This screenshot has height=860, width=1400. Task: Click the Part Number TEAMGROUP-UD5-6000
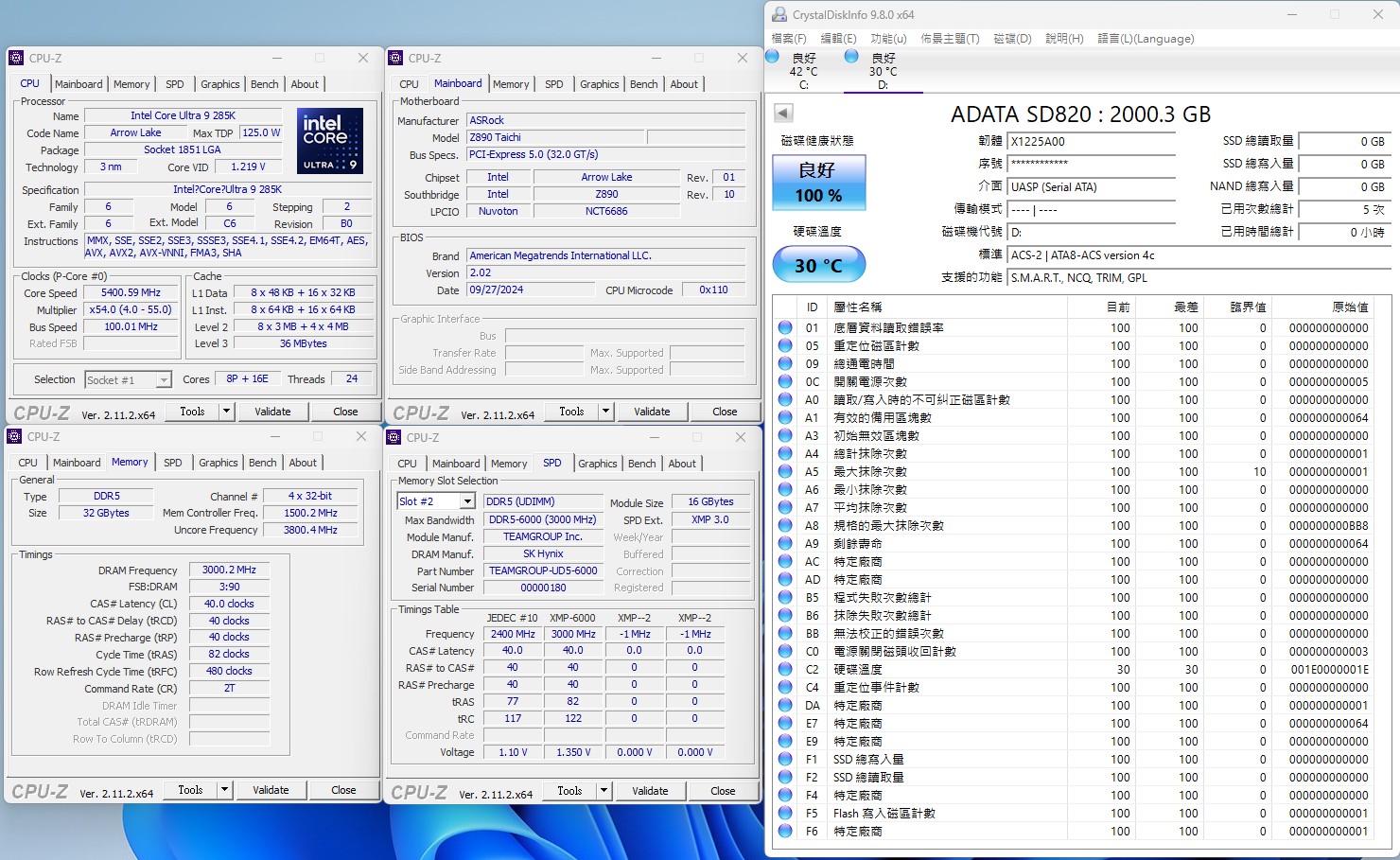click(543, 570)
